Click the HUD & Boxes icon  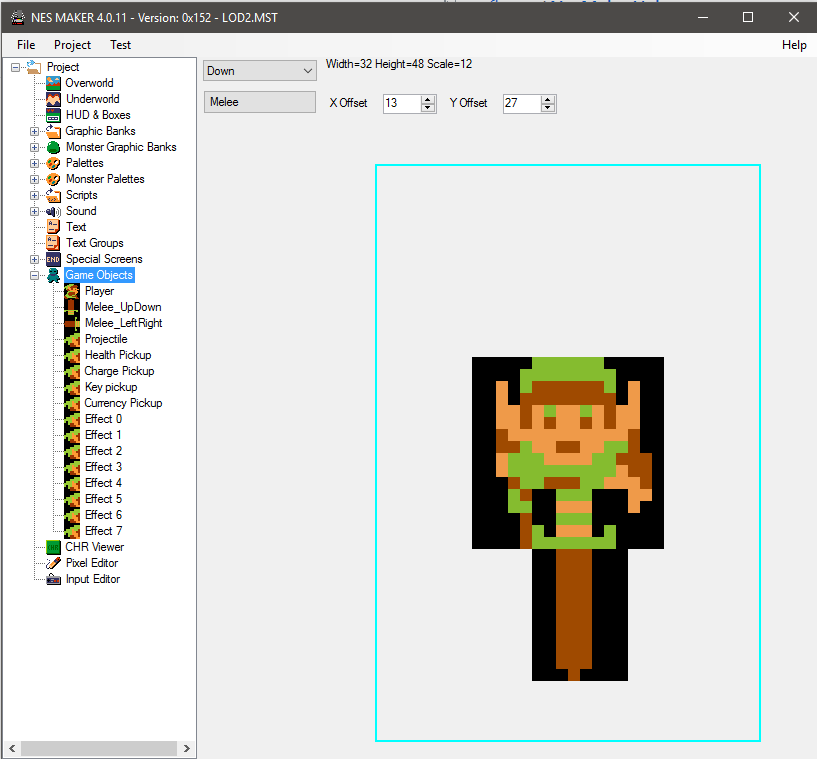tap(53, 115)
